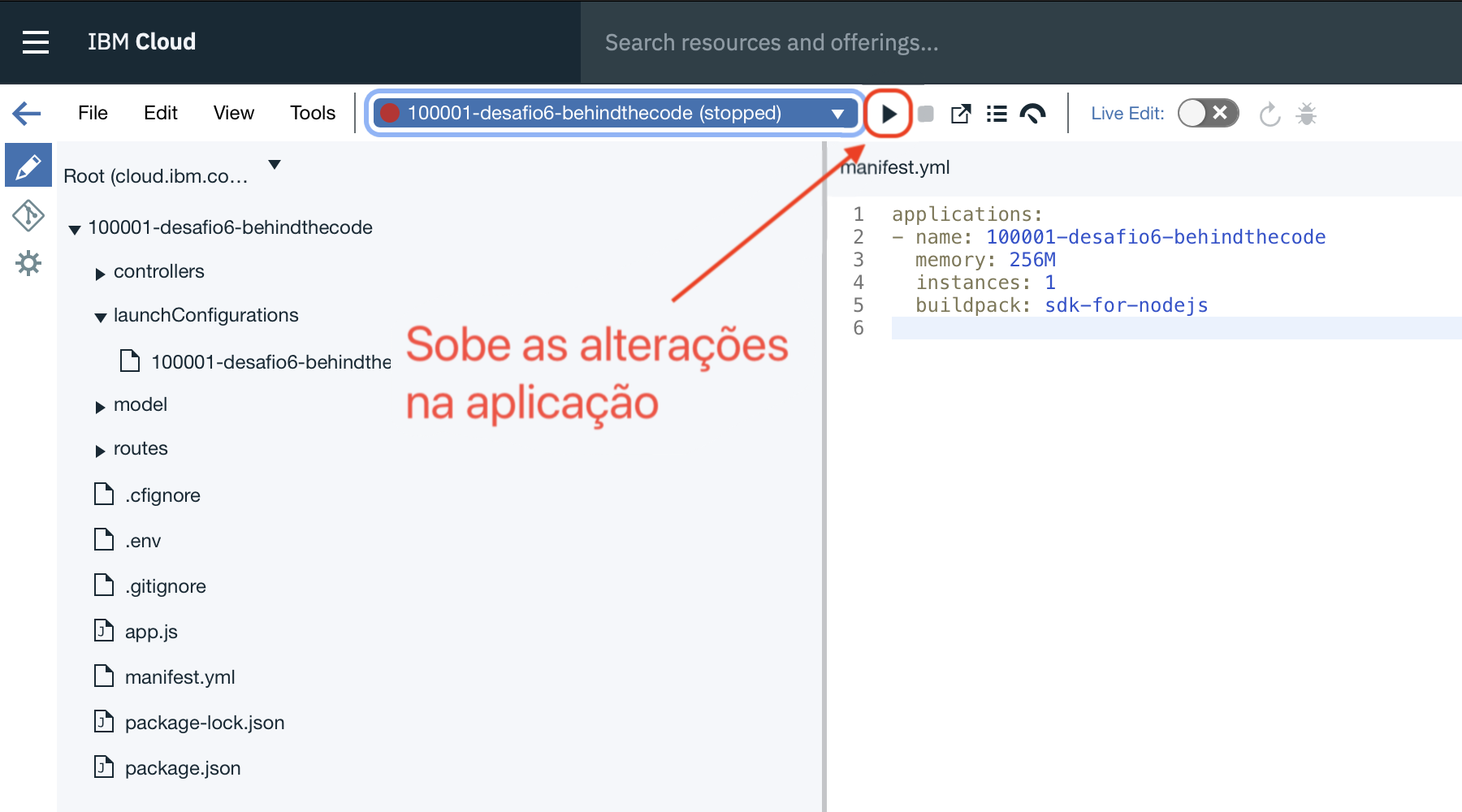This screenshot has height=812, width=1462.
Task: Click the 256M memory value
Action: pyautogui.click(x=1032, y=260)
